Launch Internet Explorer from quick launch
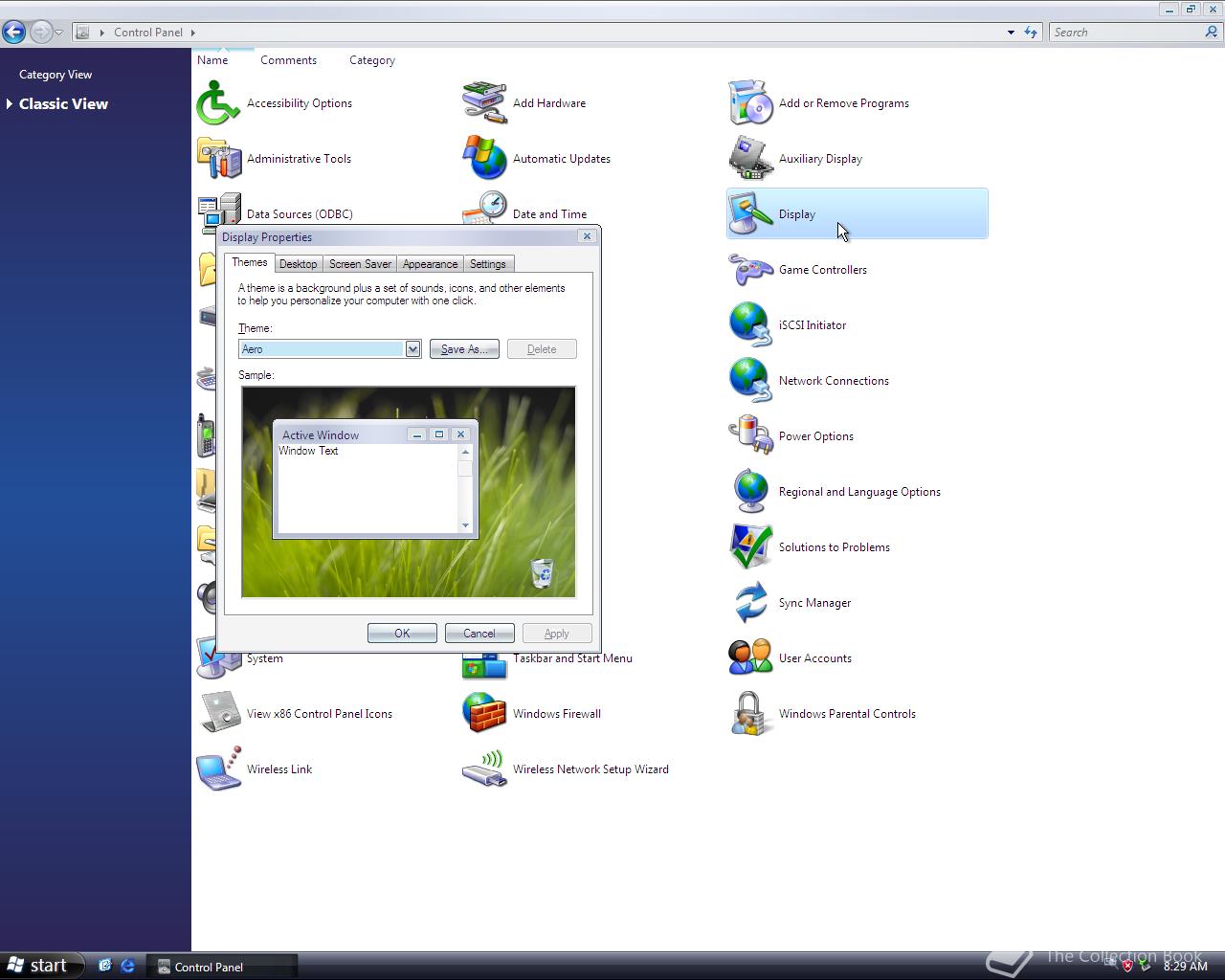This screenshot has width=1225, height=980. [x=127, y=967]
